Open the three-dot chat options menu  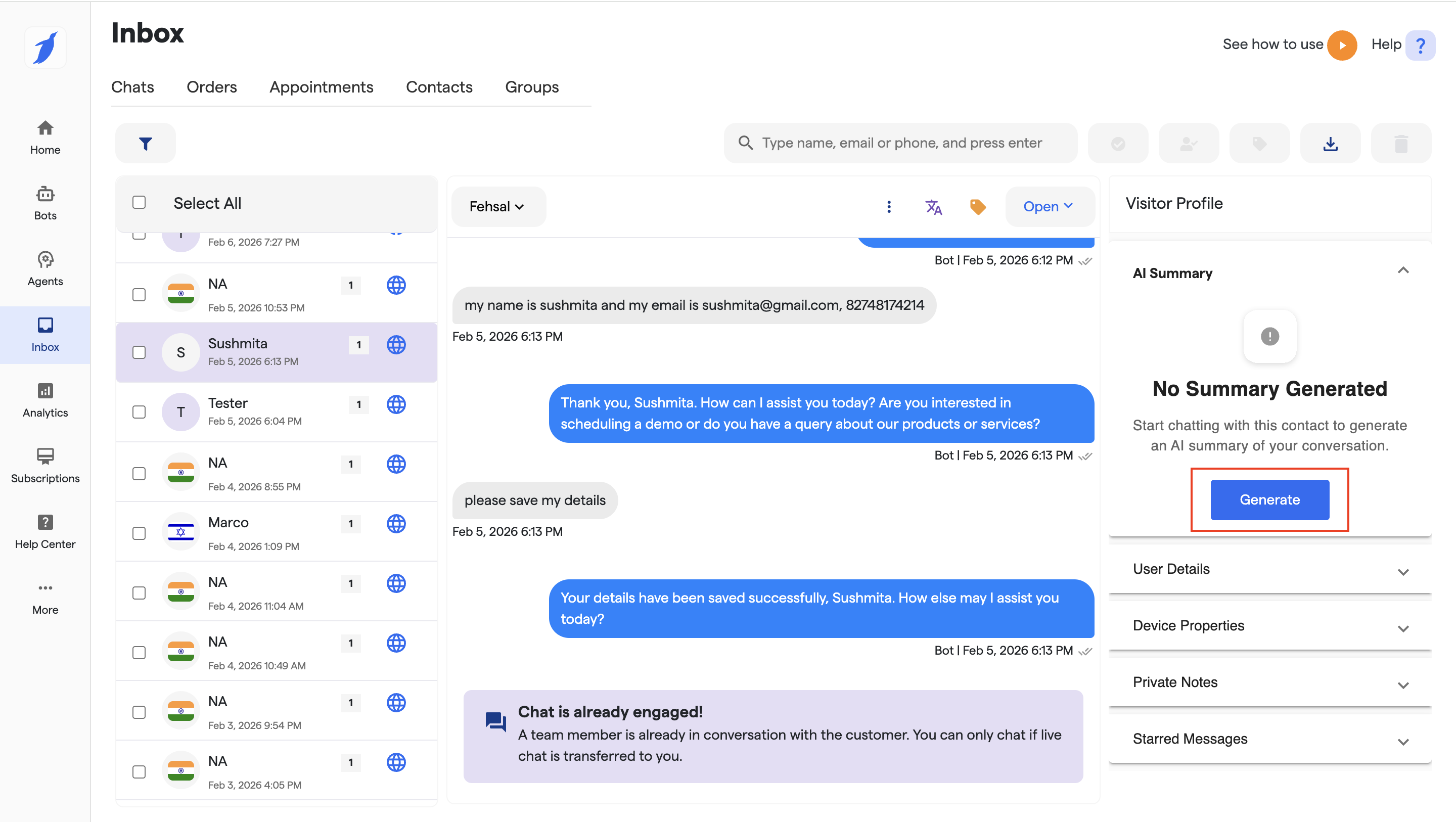click(889, 207)
